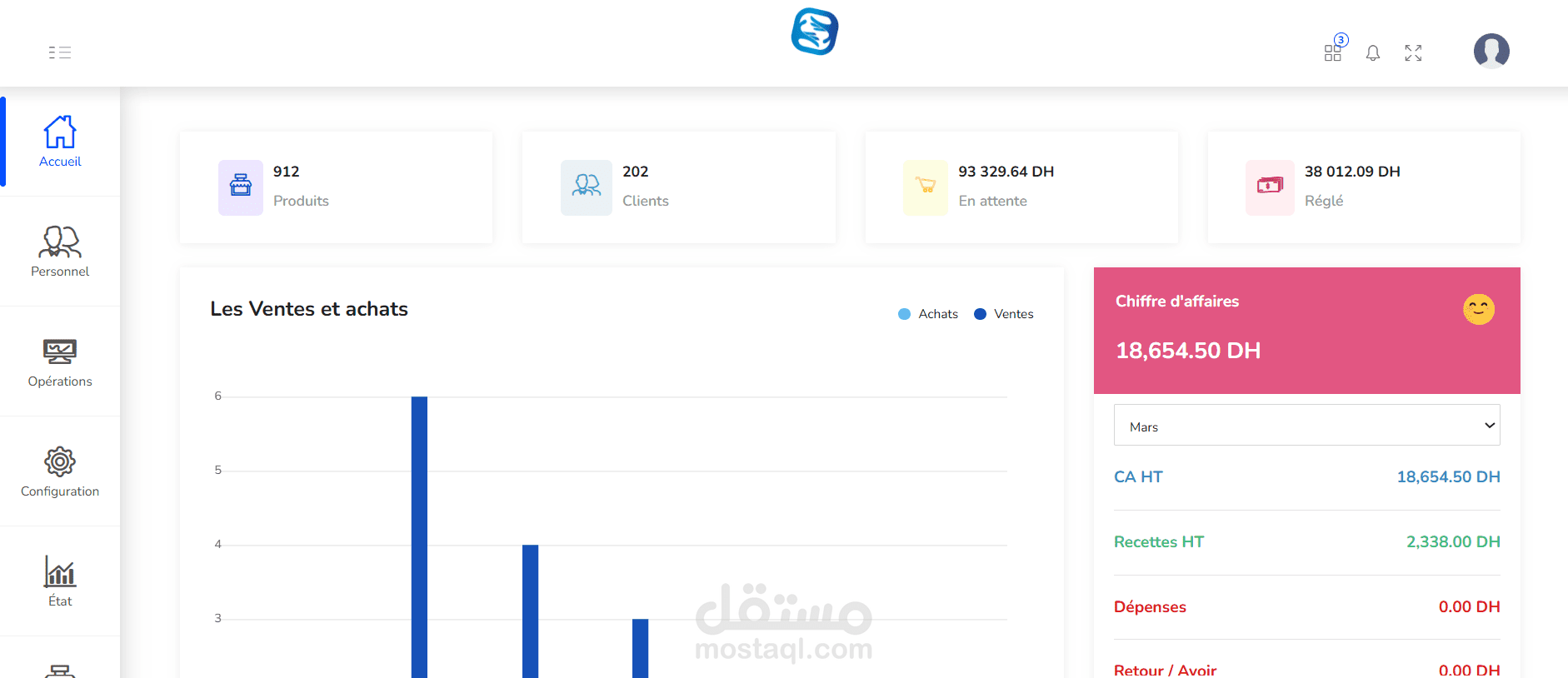Open the Mars month dropdown
The height and width of the screenshot is (678, 1568).
(1306, 426)
